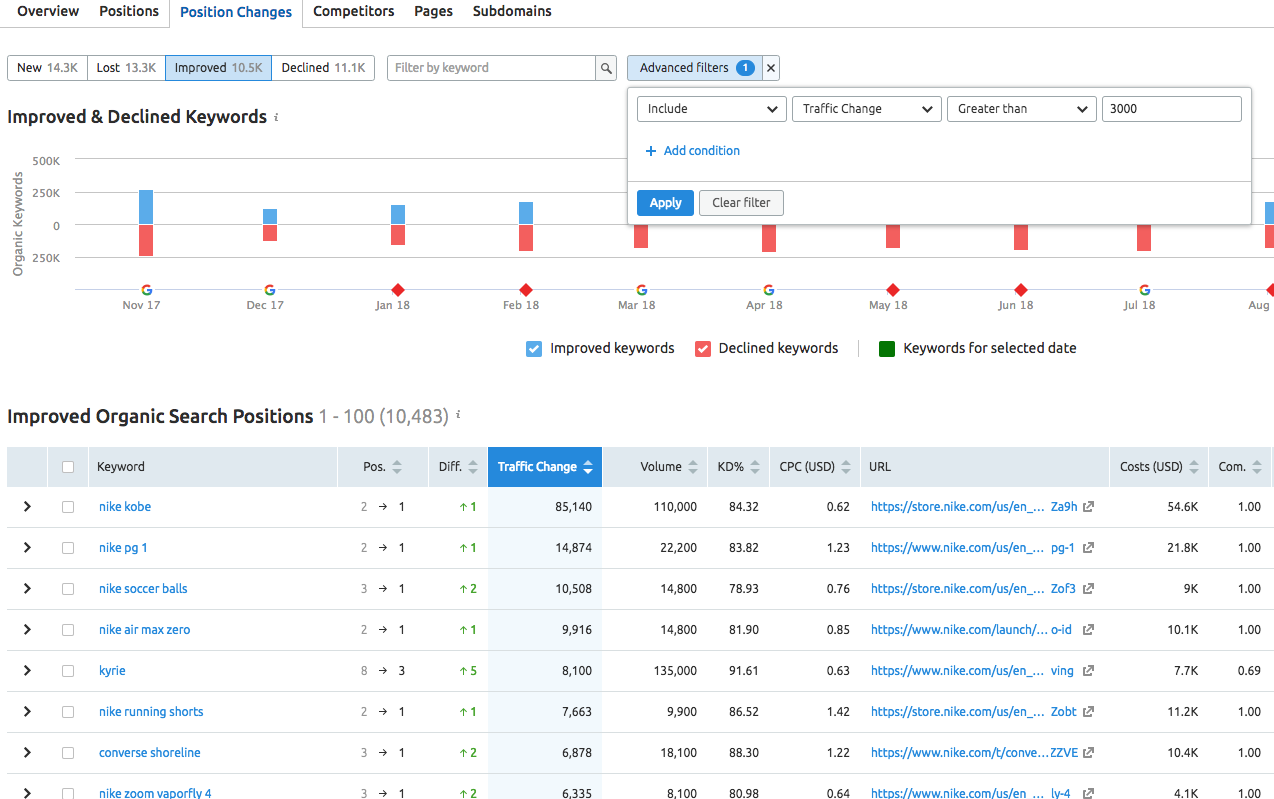
Task: Click the Clear filter button
Action: pyautogui.click(x=741, y=203)
